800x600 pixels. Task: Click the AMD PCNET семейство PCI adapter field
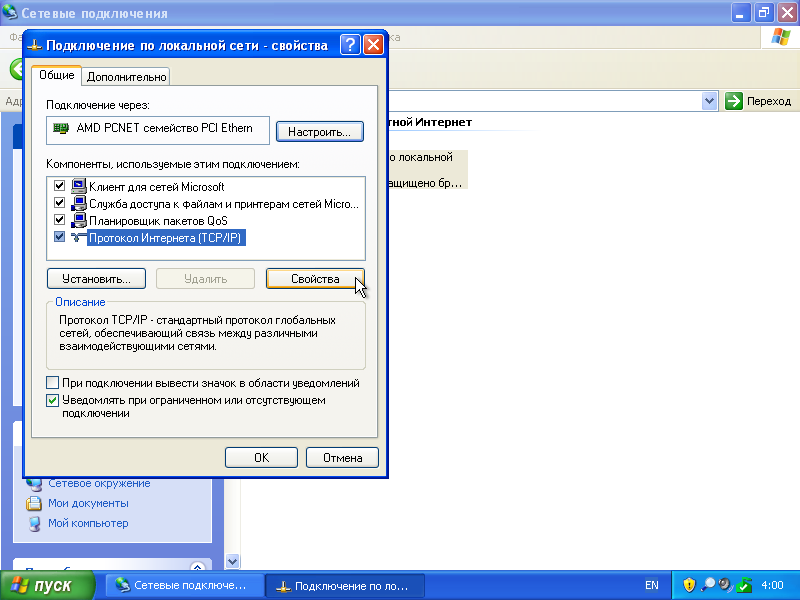[158, 130]
